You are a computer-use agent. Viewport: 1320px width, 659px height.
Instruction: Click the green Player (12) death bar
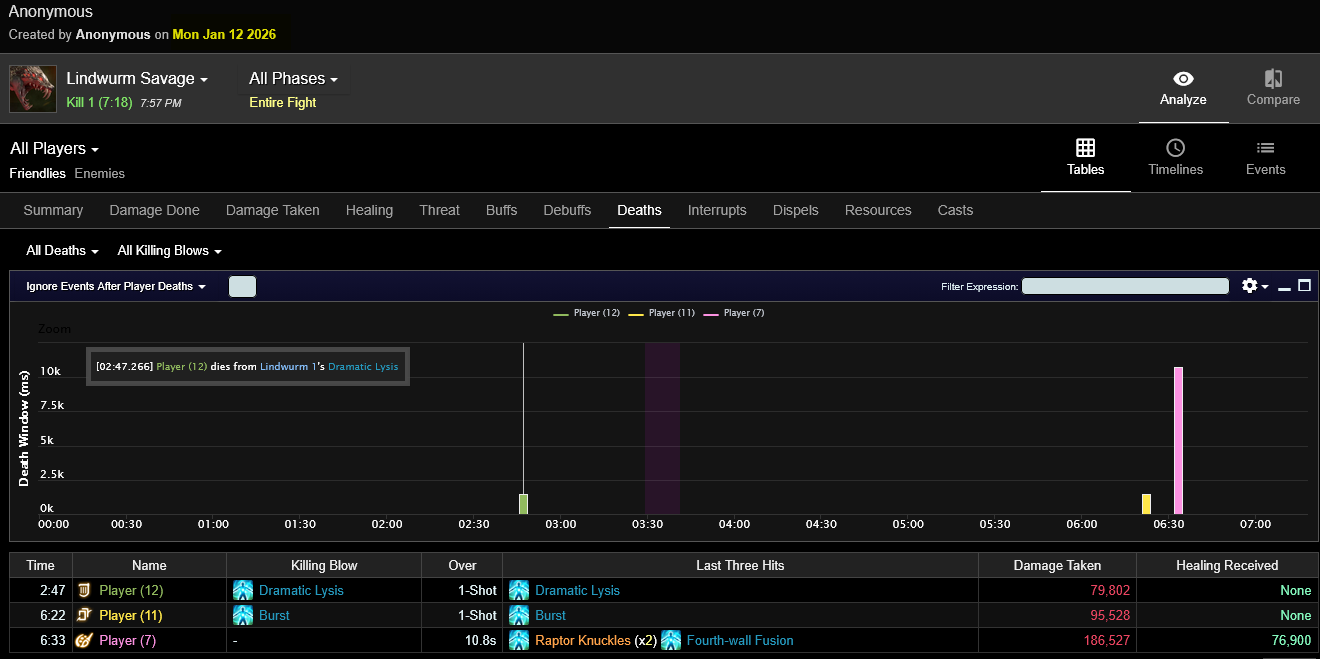click(523, 504)
